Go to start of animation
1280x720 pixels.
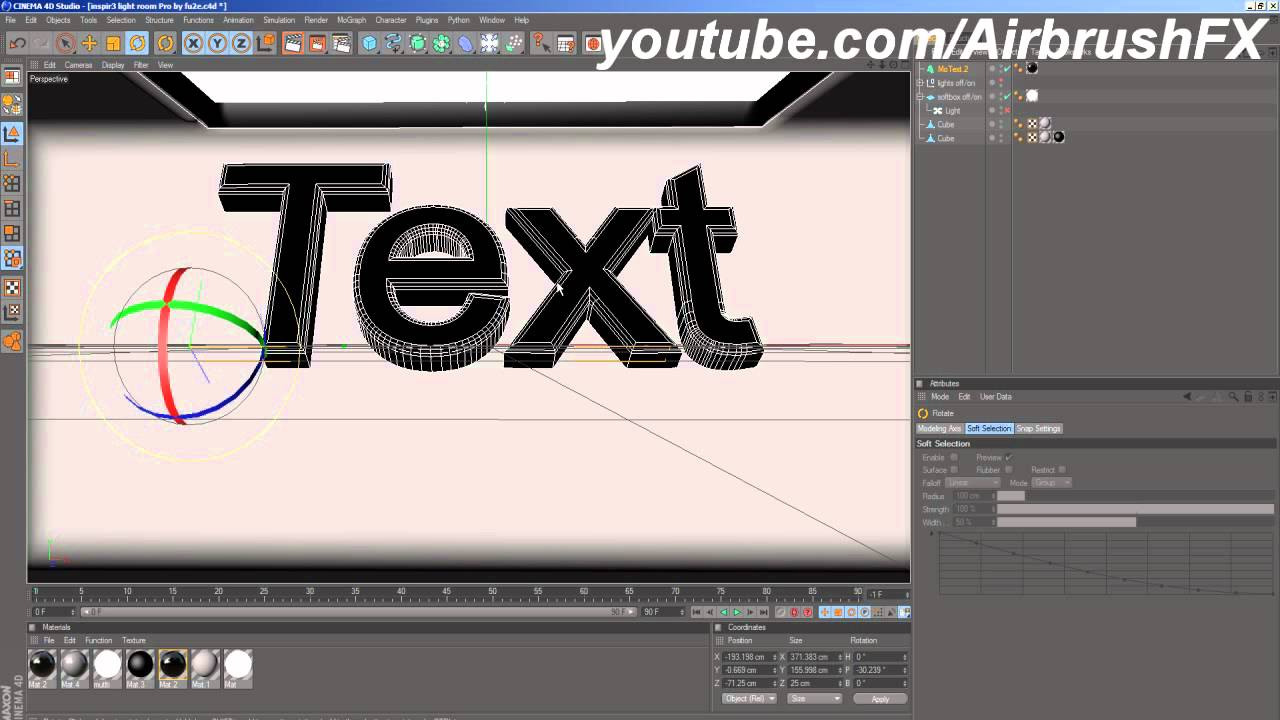tap(697, 612)
